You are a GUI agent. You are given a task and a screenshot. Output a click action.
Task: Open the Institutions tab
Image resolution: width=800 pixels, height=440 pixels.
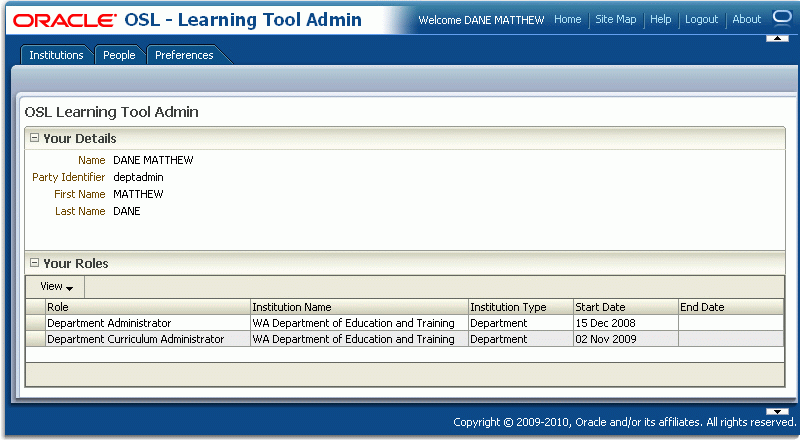click(56, 55)
